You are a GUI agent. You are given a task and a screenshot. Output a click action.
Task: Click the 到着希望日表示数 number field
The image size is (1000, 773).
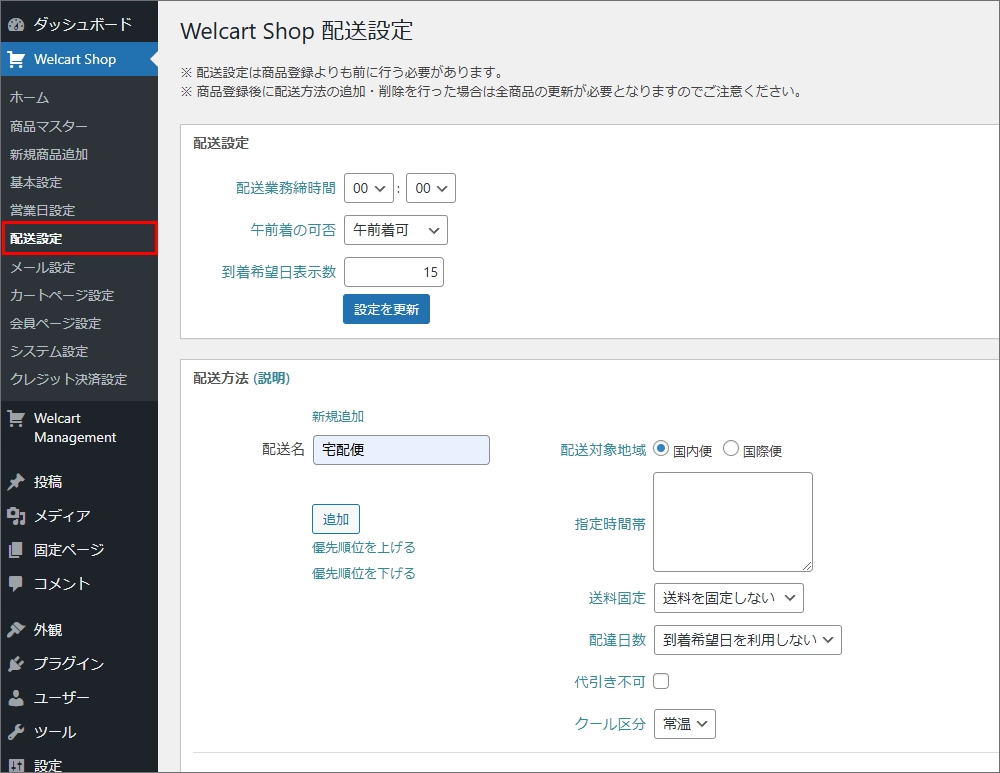pyautogui.click(x=394, y=272)
